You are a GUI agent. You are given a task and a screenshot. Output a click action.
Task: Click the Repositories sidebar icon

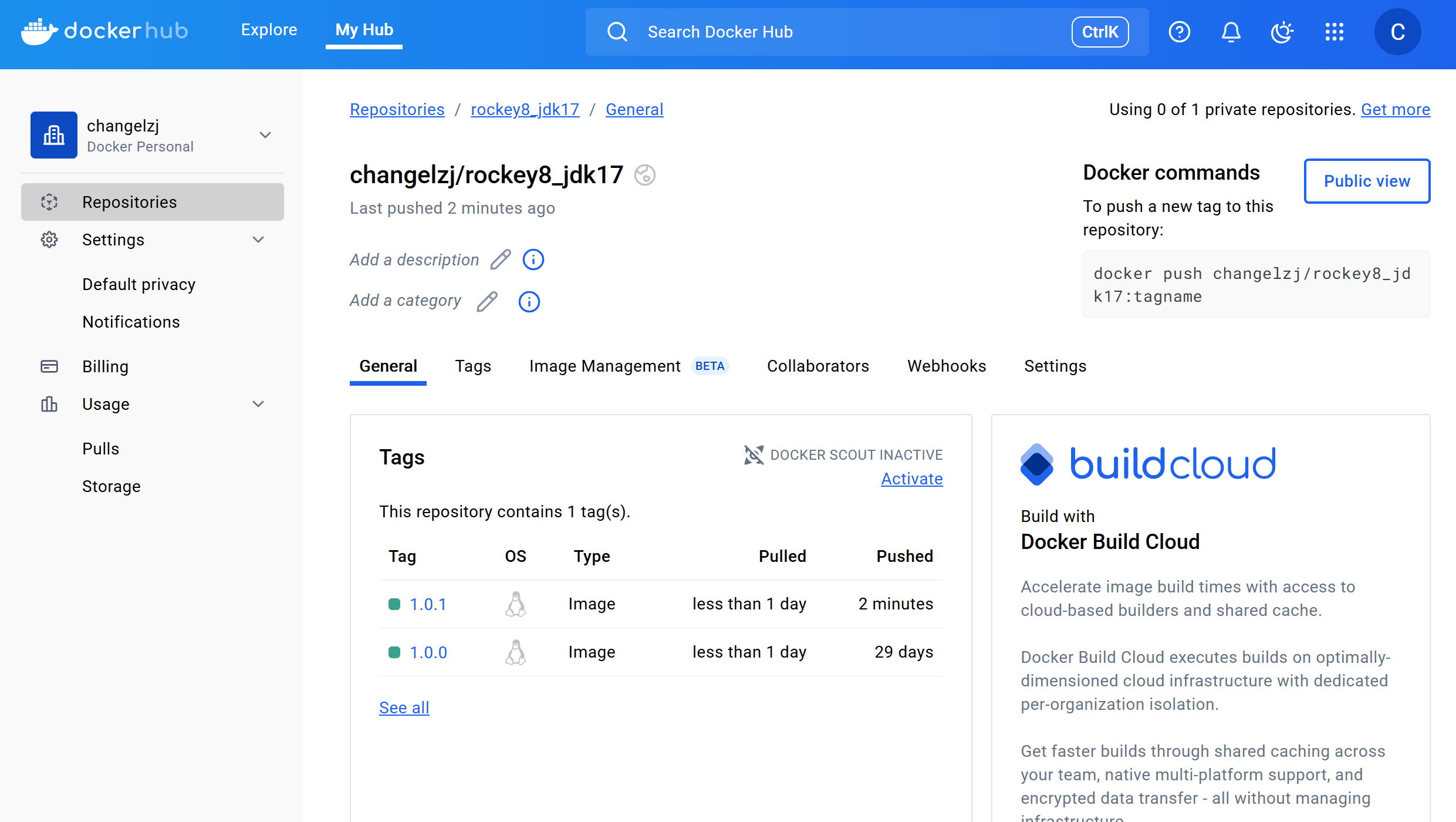pos(49,202)
